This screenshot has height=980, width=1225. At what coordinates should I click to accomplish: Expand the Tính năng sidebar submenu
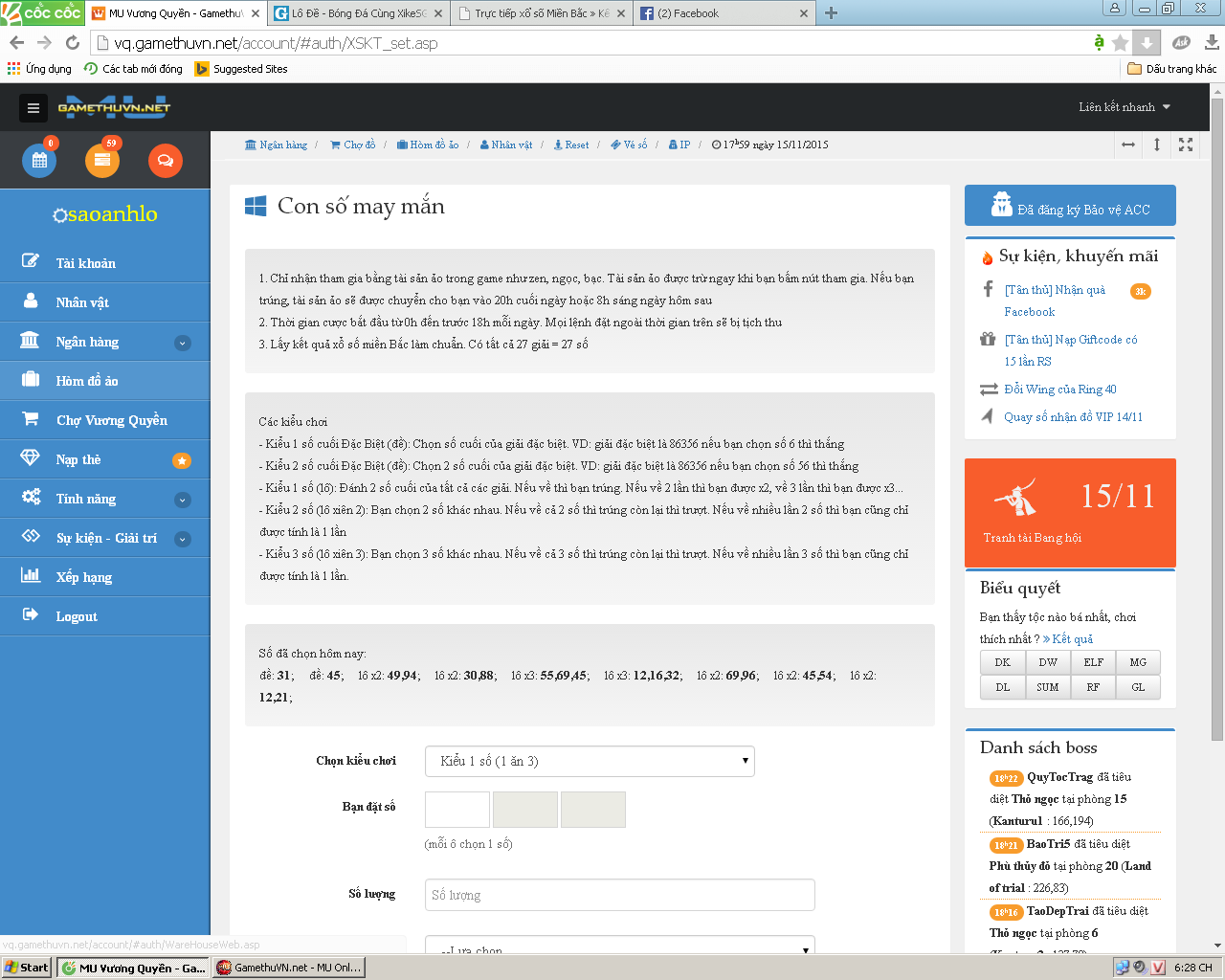183,500
